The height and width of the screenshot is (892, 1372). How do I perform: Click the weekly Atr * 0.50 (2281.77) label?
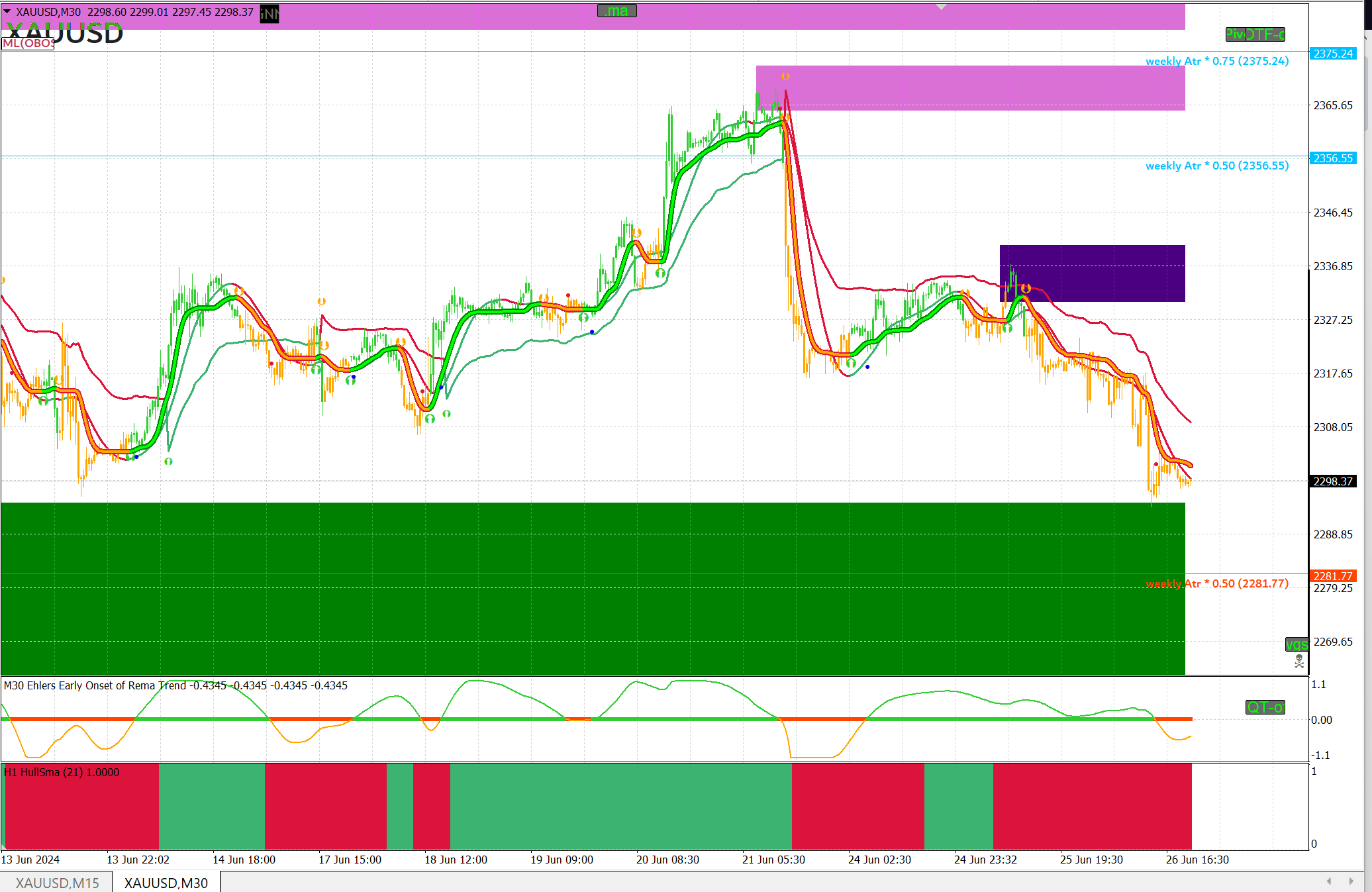(1217, 583)
